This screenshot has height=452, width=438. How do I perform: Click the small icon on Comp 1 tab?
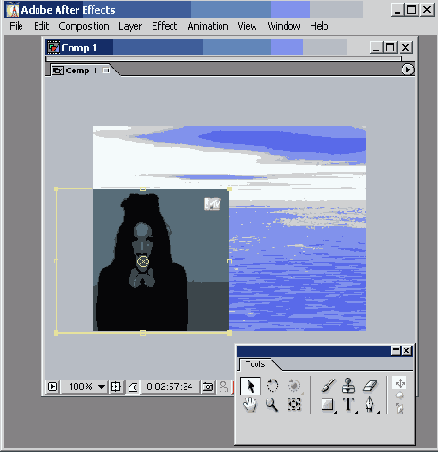point(106,70)
